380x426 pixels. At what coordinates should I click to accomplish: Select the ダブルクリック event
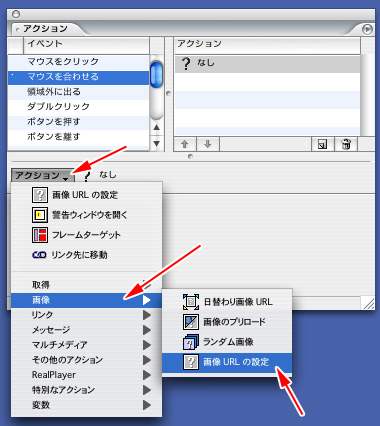click(x=78, y=107)
